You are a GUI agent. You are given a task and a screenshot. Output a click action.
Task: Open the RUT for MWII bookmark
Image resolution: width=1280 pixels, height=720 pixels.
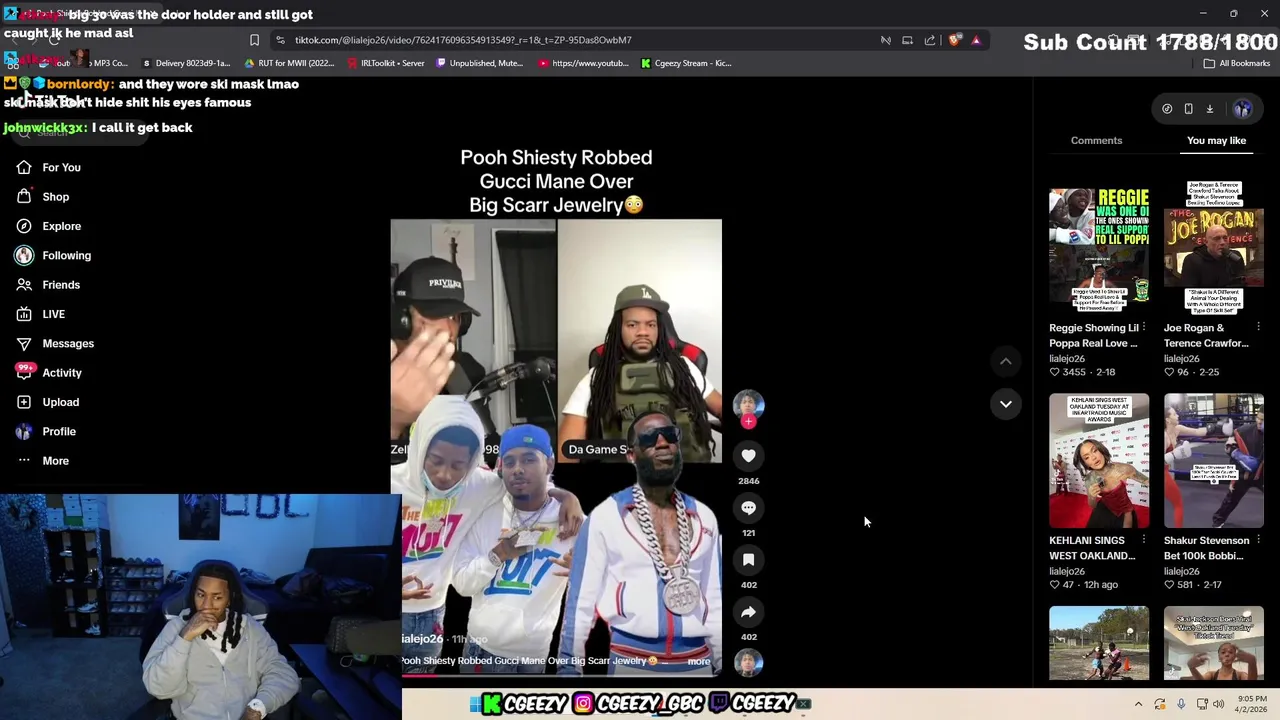(x=289, y=63)
